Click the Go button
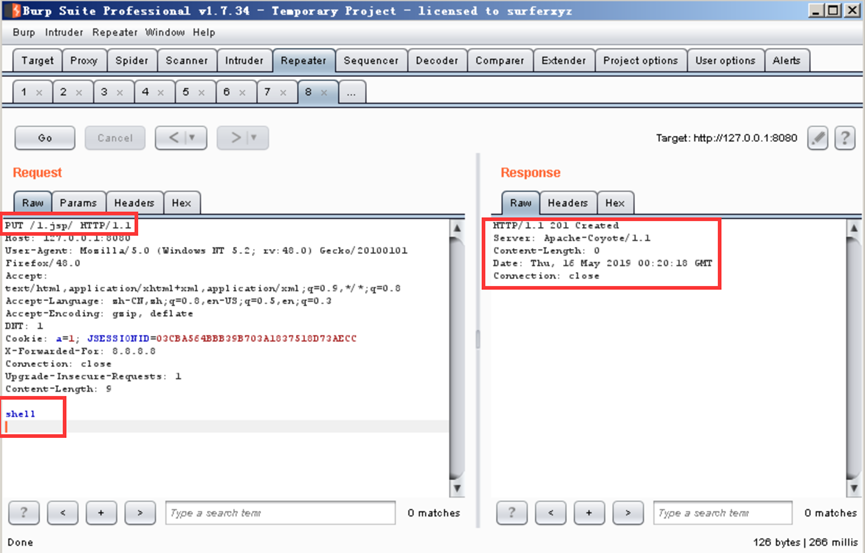The height and width of the screenshot is (553, 865). [45, 138]
